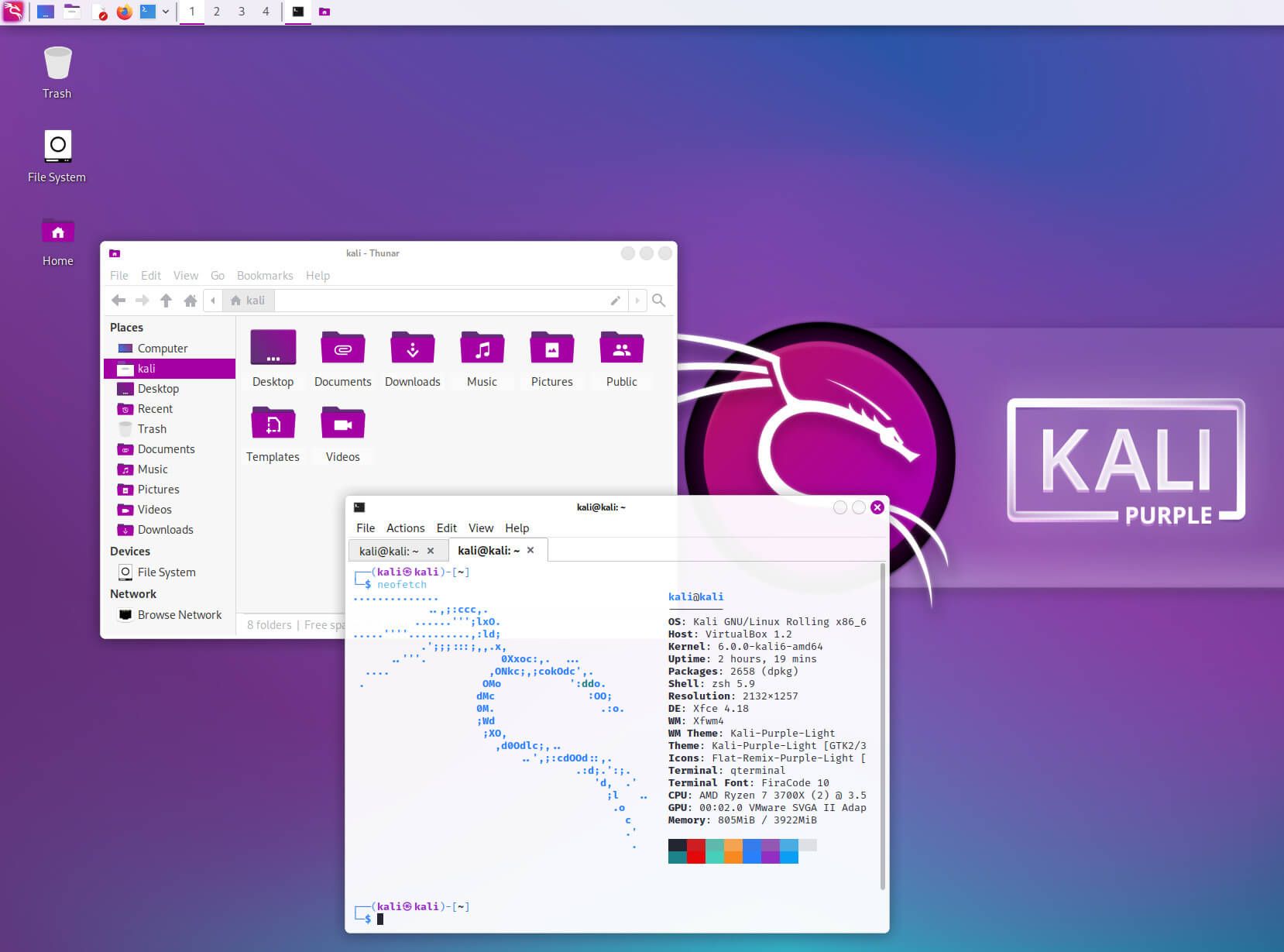This screenshot has width=1284, height=952.
Task: Expand the forward navigation arrow in path bar
Action: (637, 300)
